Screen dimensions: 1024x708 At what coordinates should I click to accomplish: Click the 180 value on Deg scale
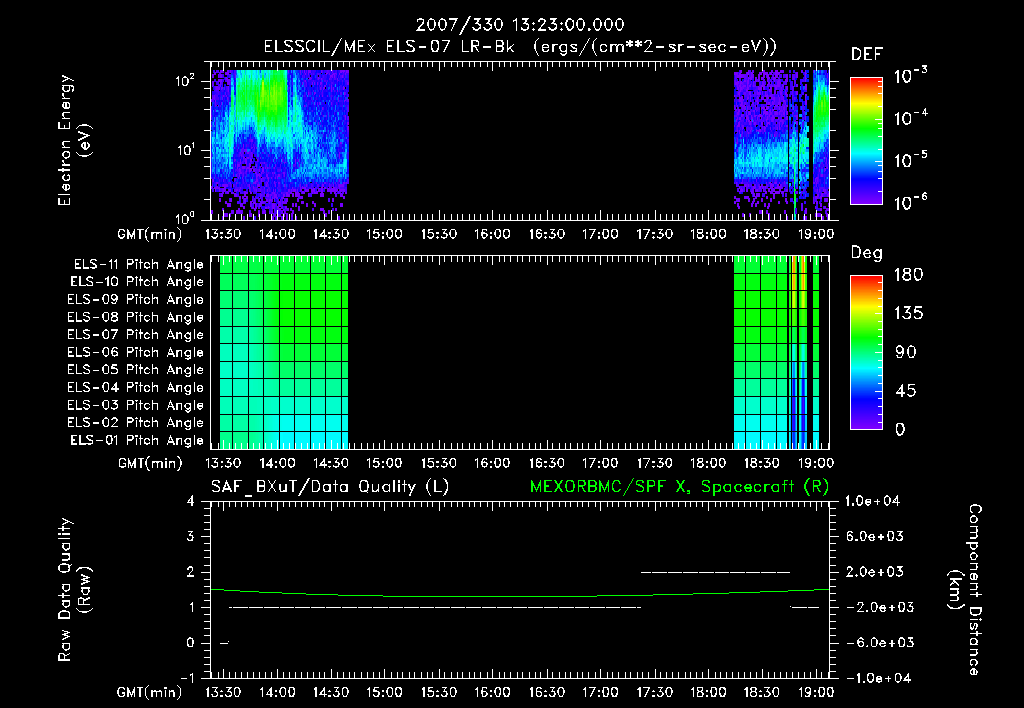coord(908,275)
